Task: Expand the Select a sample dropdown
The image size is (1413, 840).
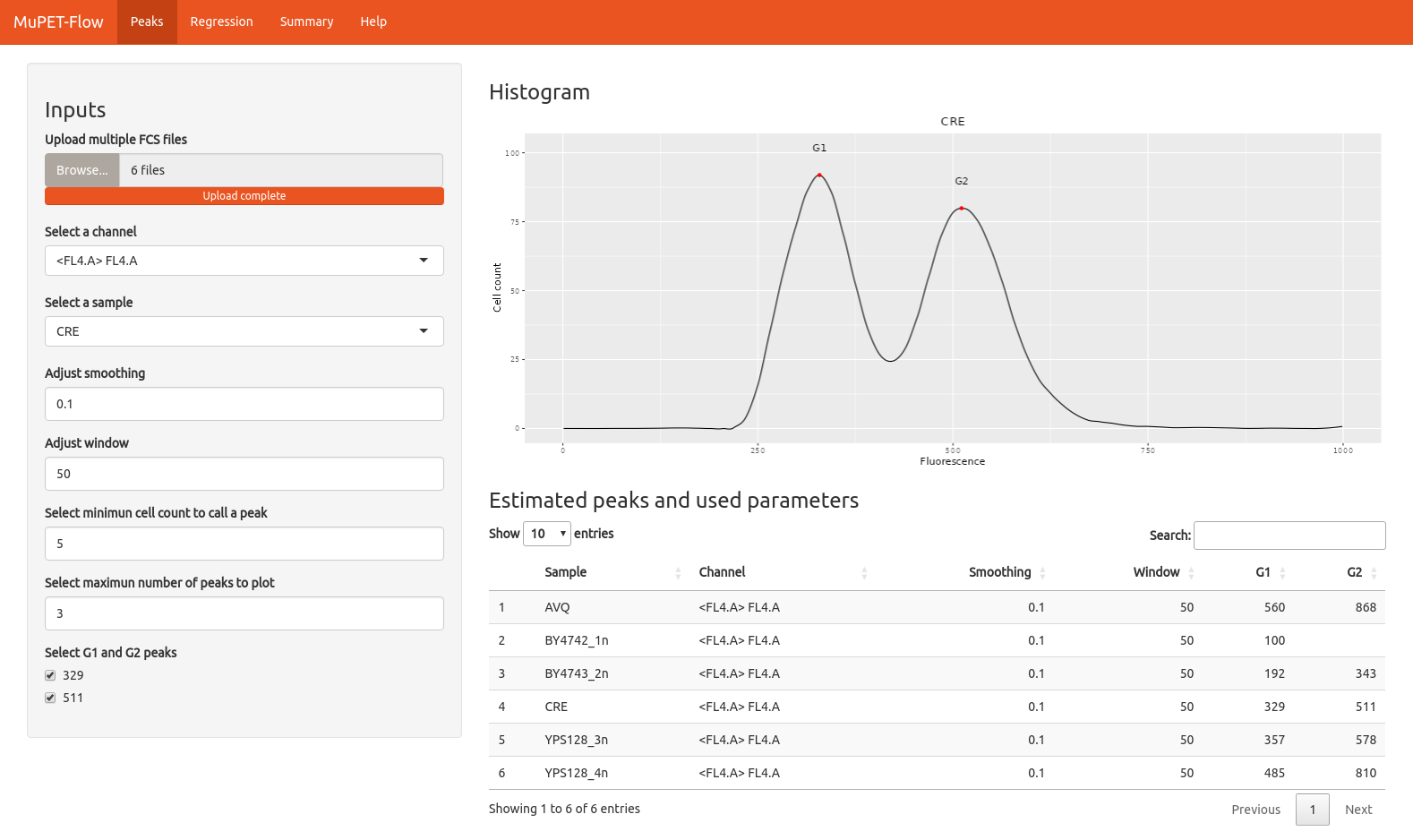Action: pos(244,331)
